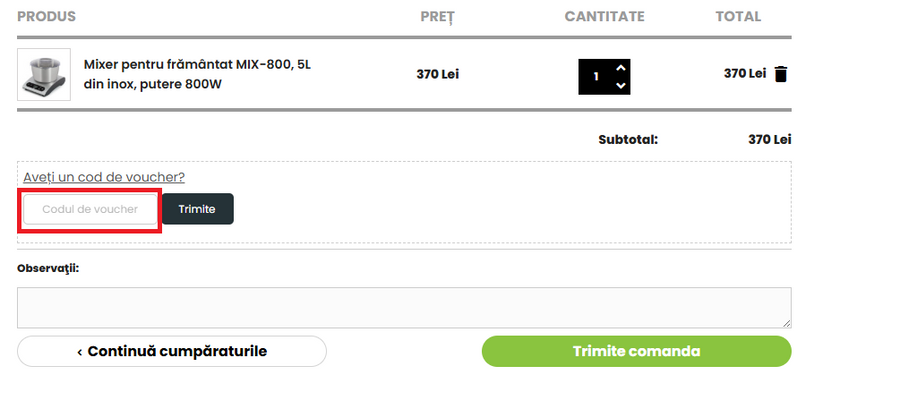Delete the mixer from the cart

[781, 74]
